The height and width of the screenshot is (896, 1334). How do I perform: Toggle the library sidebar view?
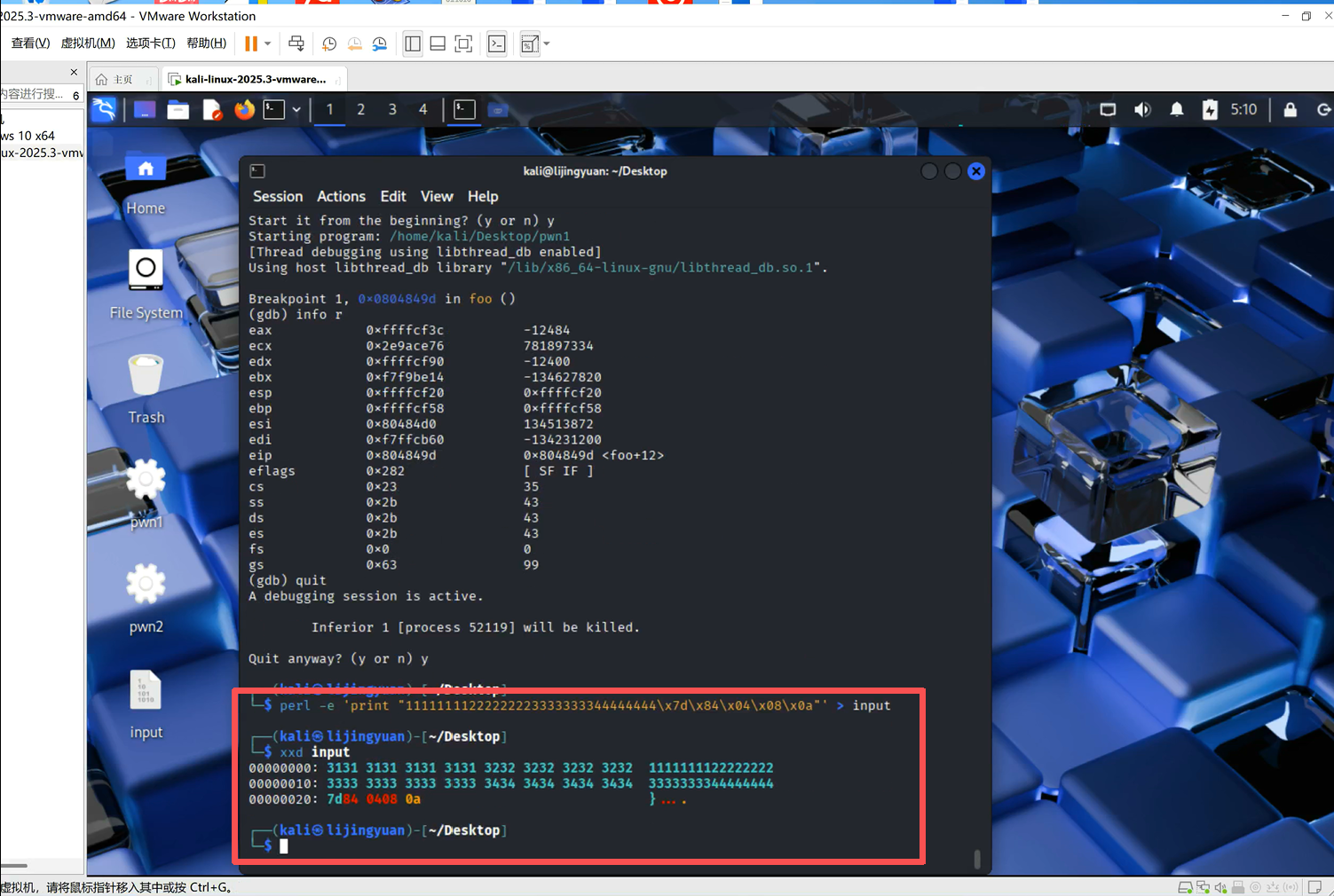[x=413, y=43]
